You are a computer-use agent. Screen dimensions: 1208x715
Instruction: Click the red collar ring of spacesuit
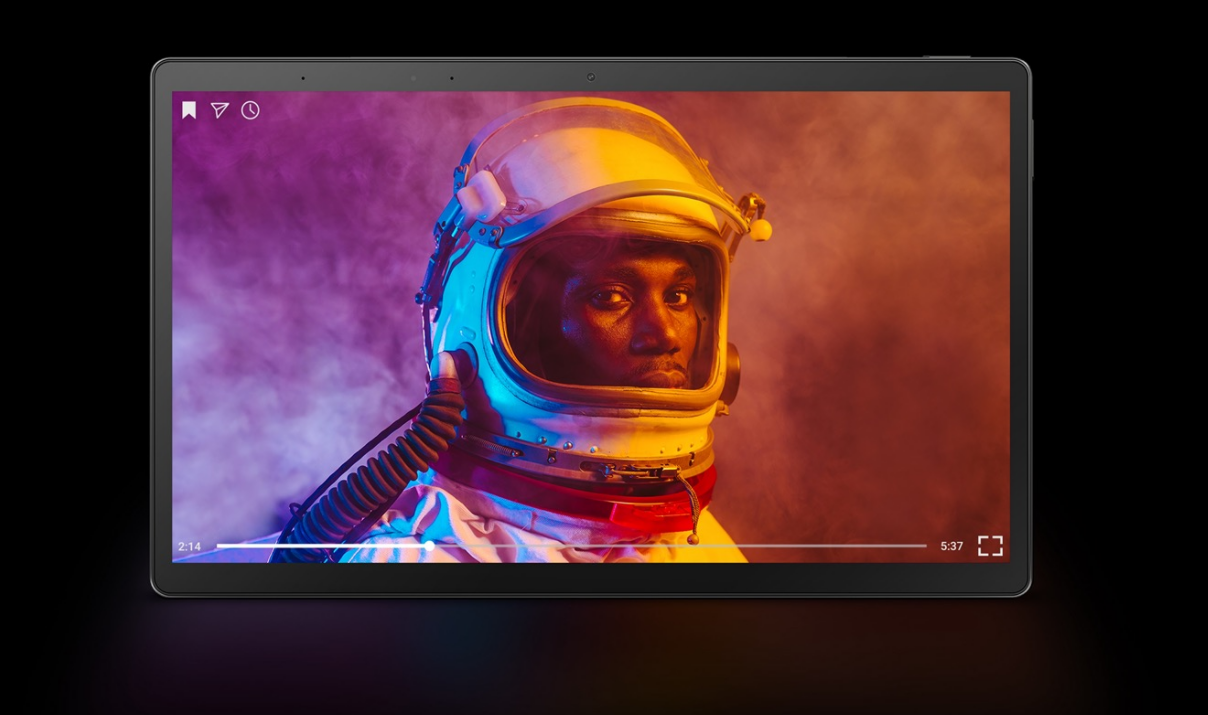coord(600,490)
